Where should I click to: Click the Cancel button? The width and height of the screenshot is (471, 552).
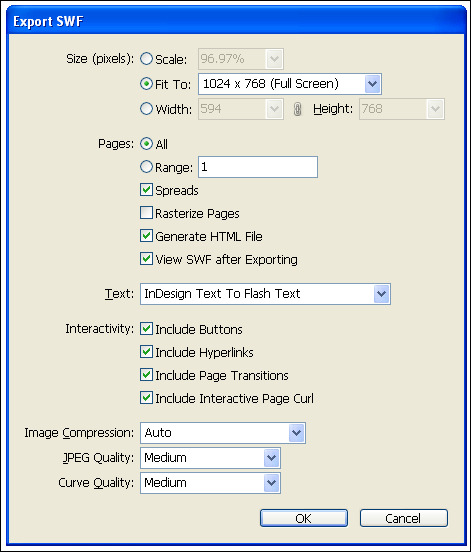404,518
